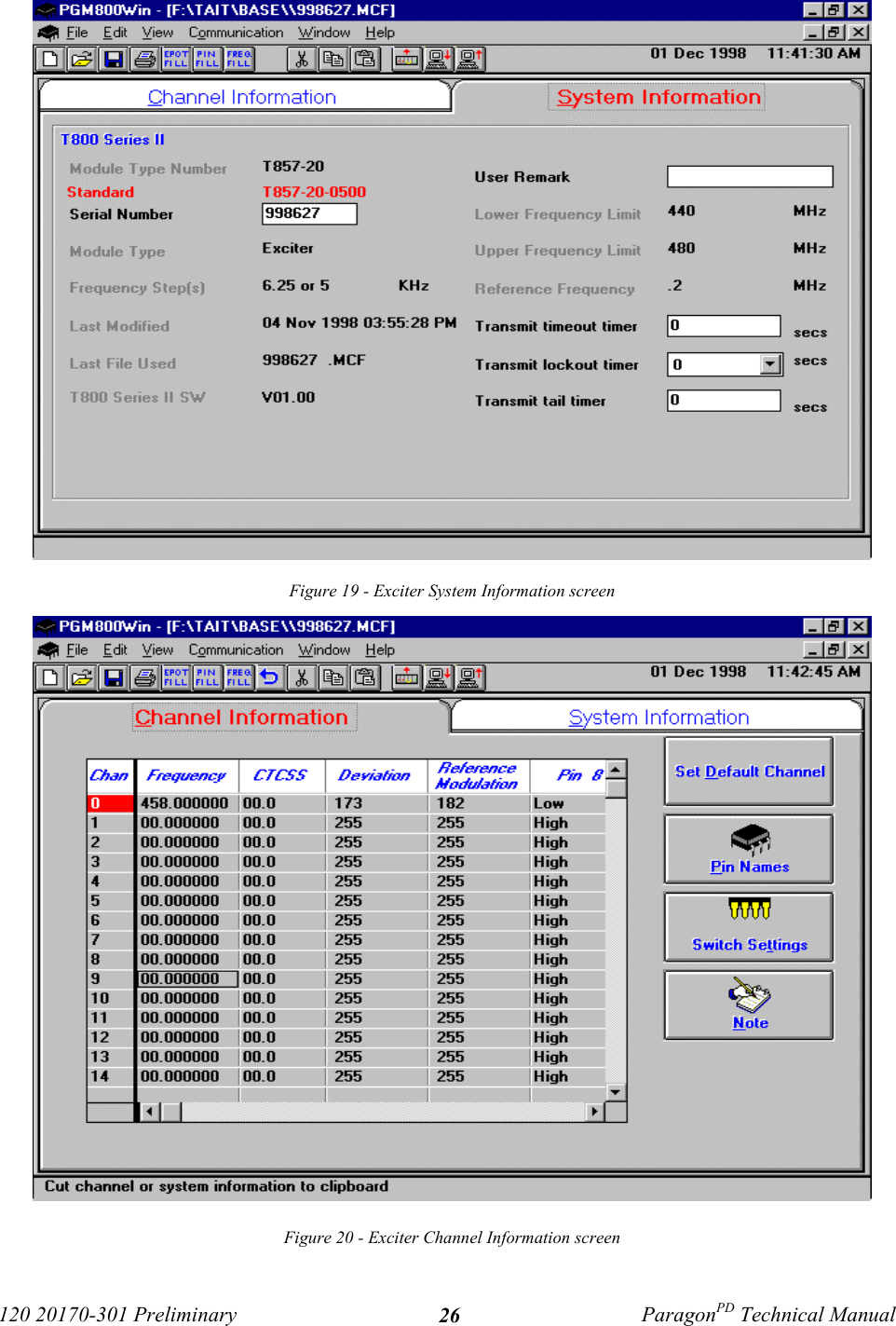Open Communication menu in Figure 20 window

point(236,650)
